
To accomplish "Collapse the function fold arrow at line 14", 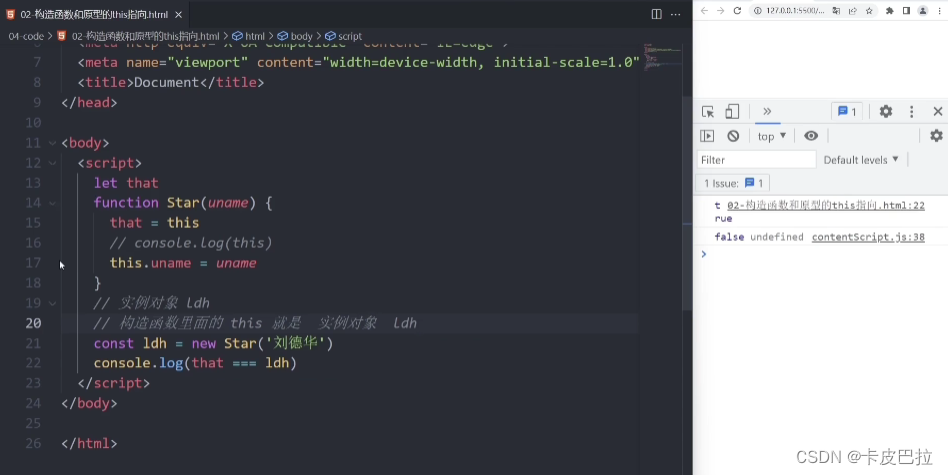I will pos(53,203).
